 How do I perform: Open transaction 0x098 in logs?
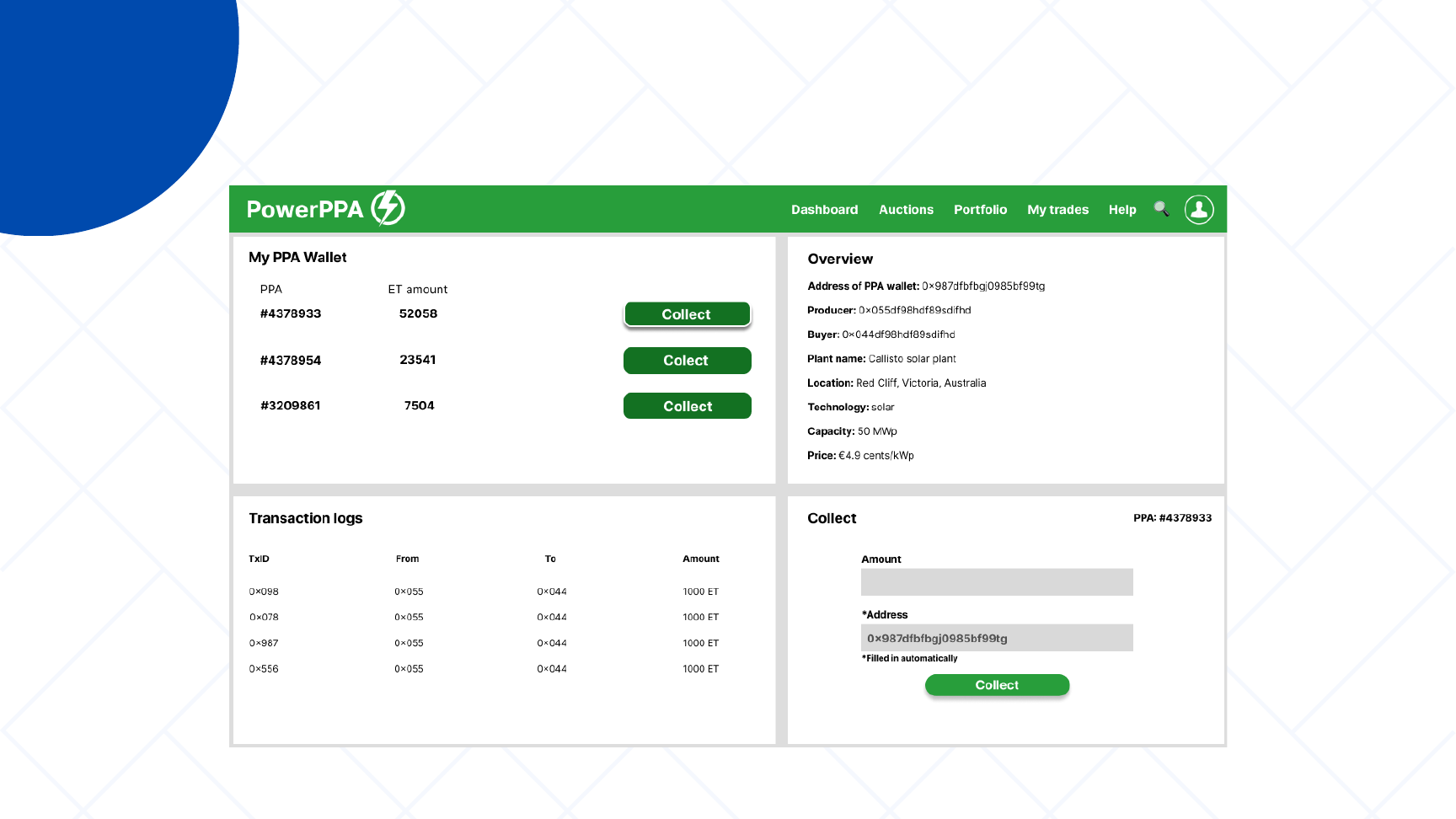pos(264,591)
